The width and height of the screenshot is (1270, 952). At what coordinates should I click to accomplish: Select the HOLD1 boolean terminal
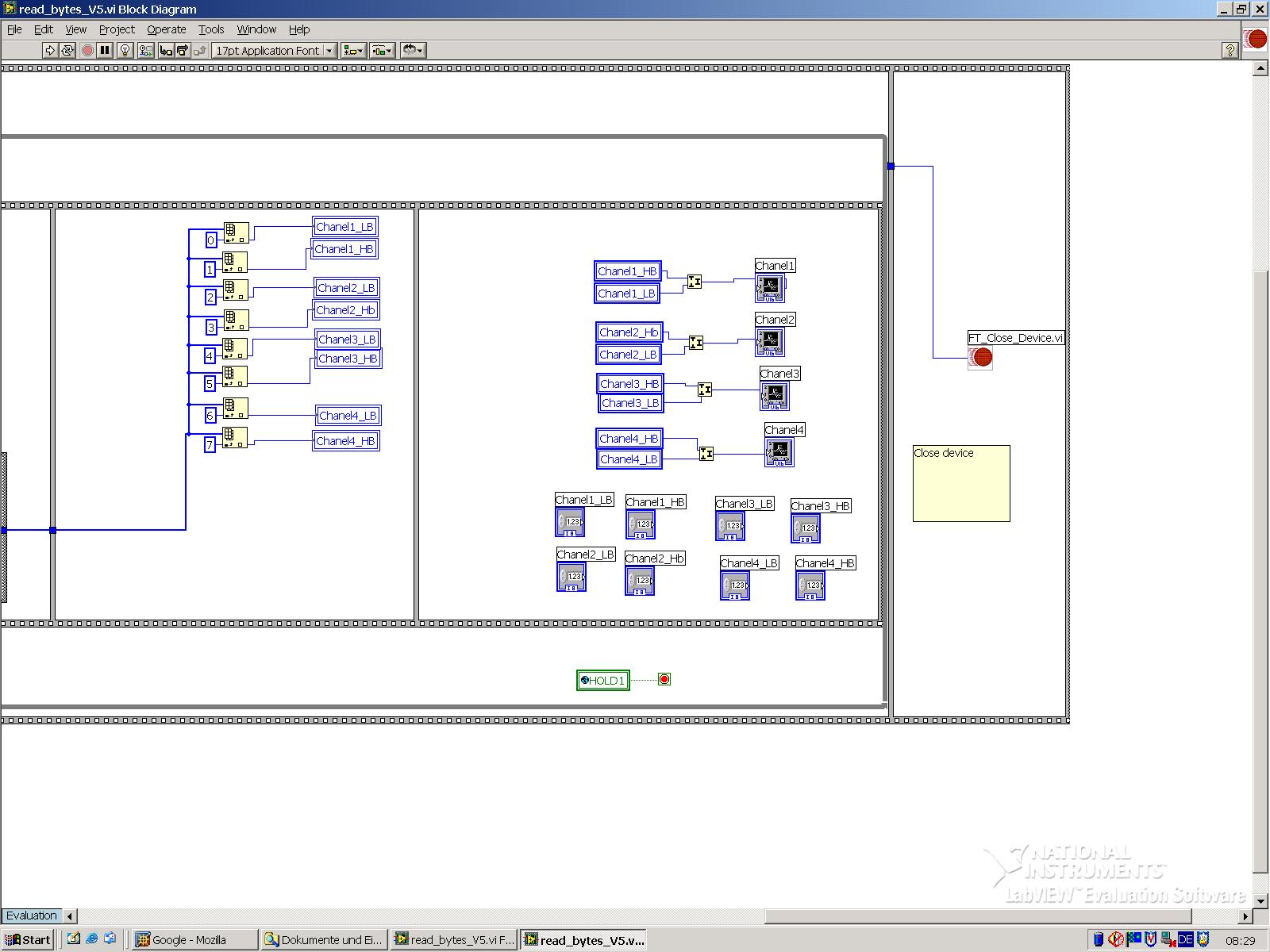pyautogui.click(x=603, y=680)
